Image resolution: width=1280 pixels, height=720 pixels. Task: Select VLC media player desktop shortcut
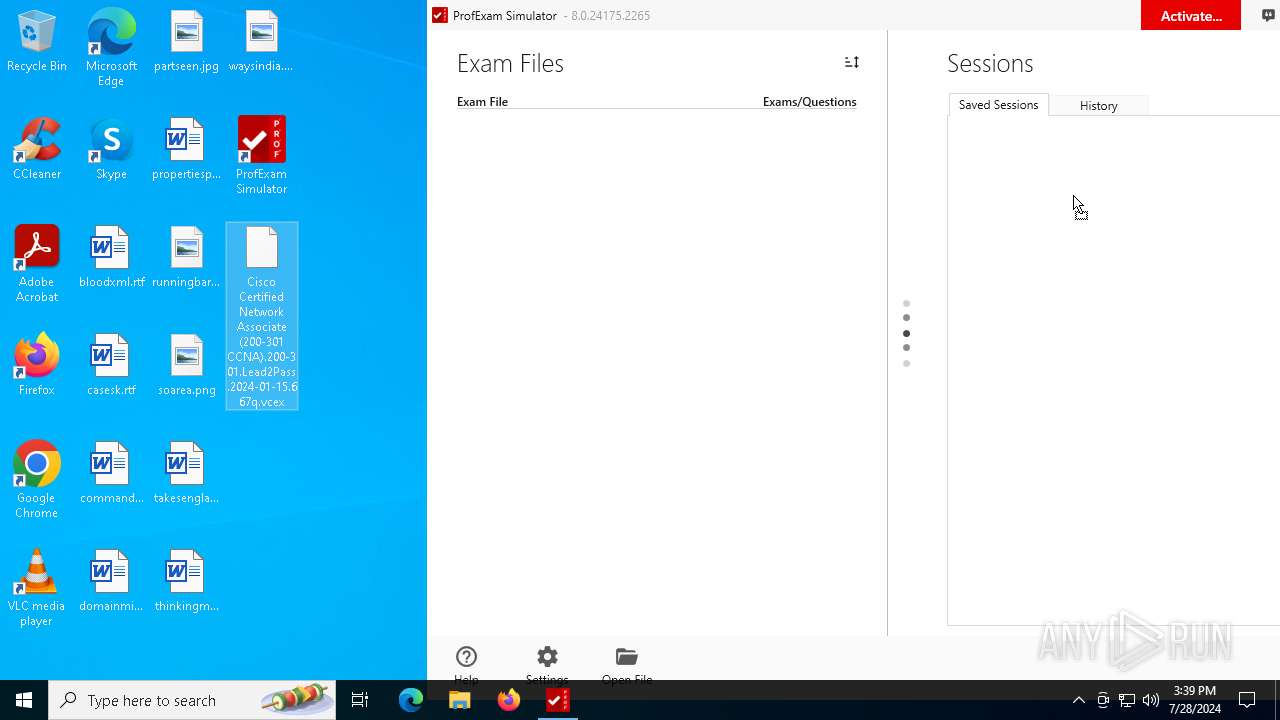[x=37, y=588]
